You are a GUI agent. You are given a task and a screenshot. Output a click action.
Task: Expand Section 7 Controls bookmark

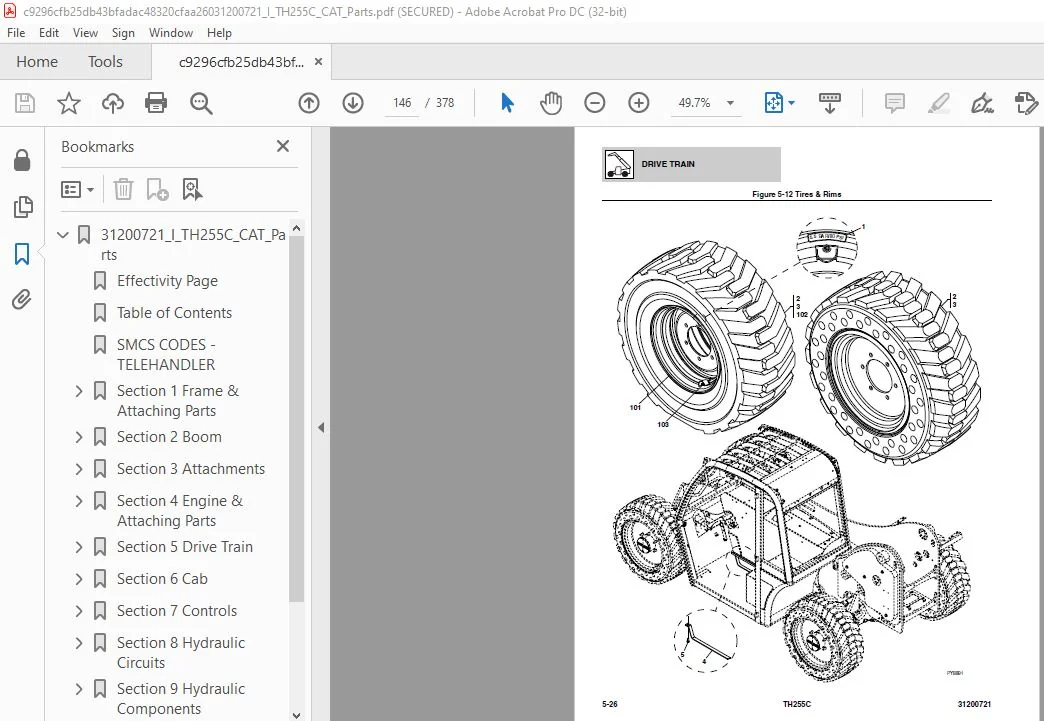pyautogui.click(x=79, y=610)
